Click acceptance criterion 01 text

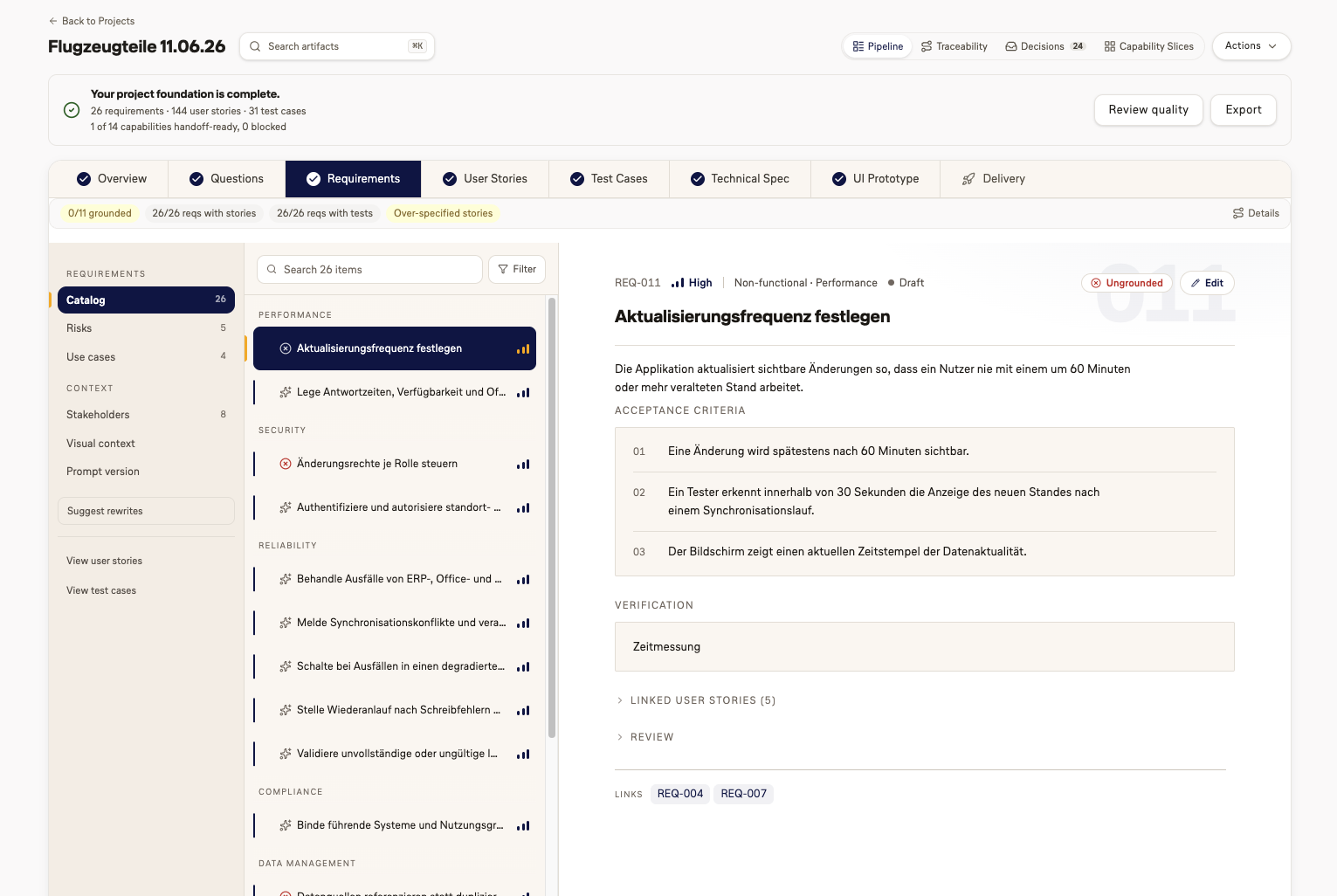[x=818, y=451]
